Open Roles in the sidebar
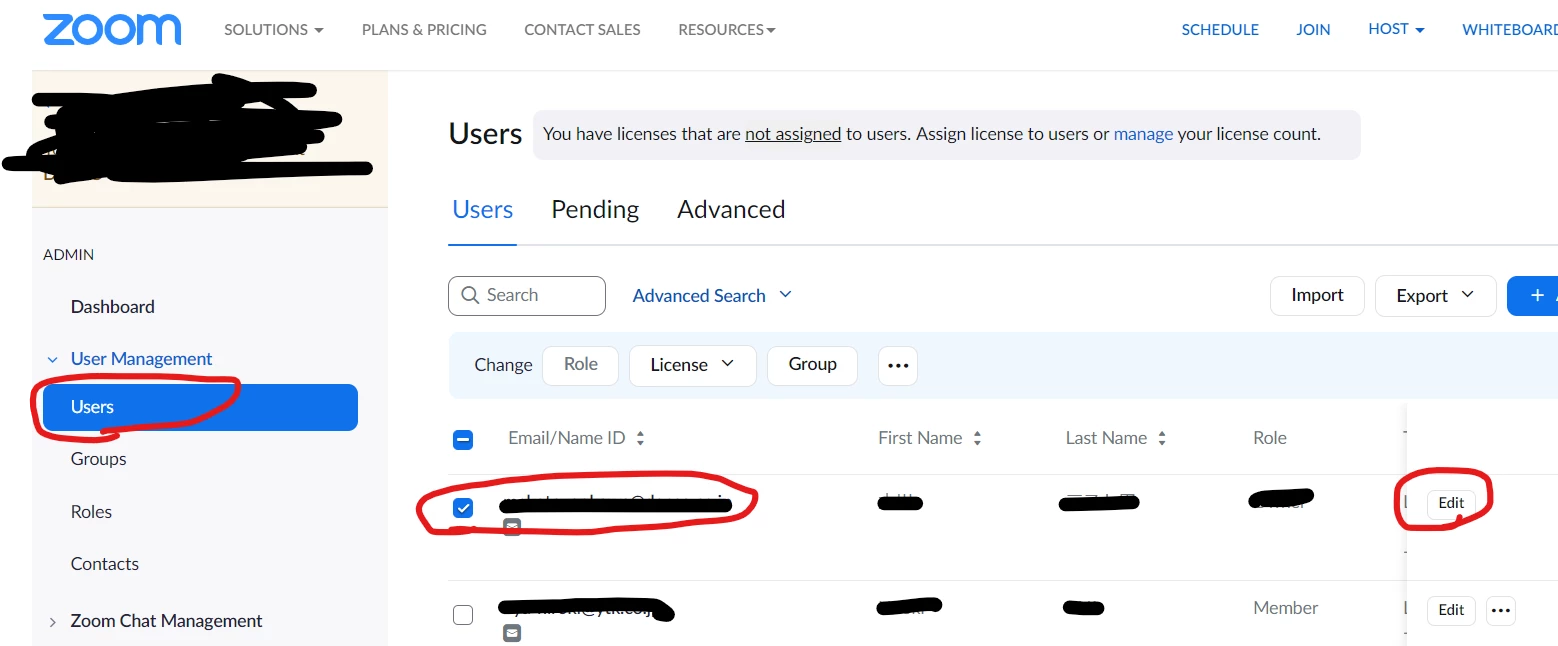This screenshot has height=646, width=1558. point(91,512)
